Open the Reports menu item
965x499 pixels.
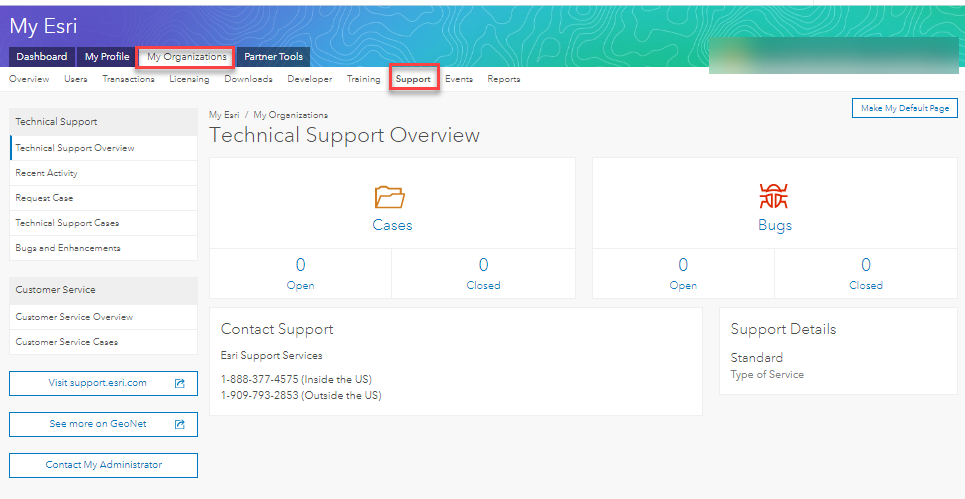click(x=503, y=79)
